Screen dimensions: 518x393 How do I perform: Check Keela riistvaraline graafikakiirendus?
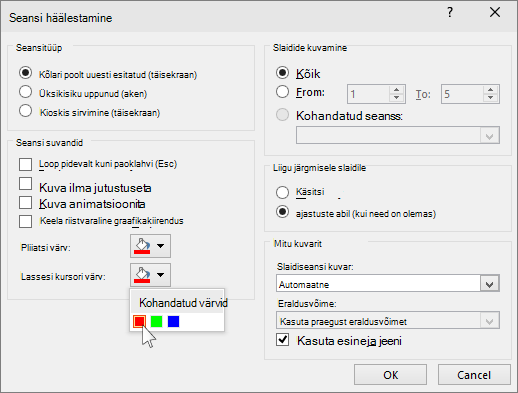(x=26, y=221)
